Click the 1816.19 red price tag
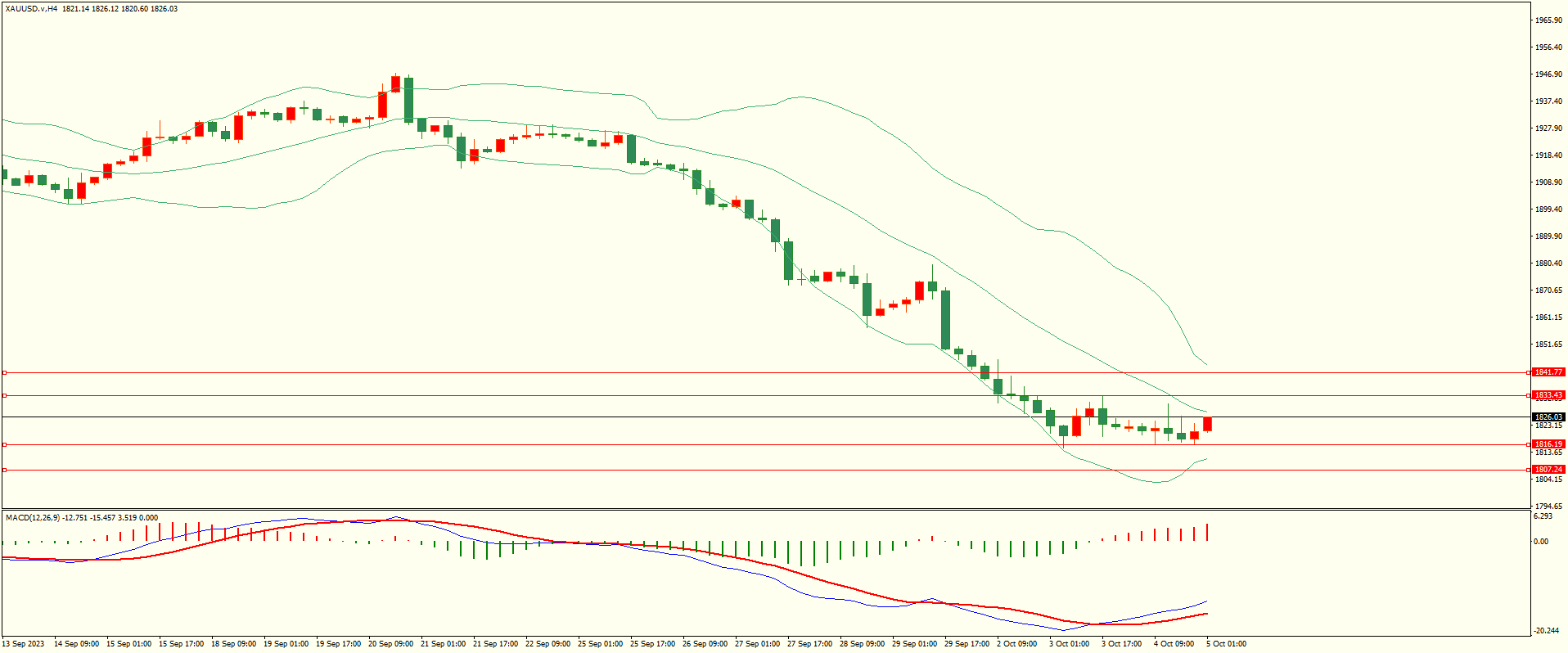 point(1548,444)
